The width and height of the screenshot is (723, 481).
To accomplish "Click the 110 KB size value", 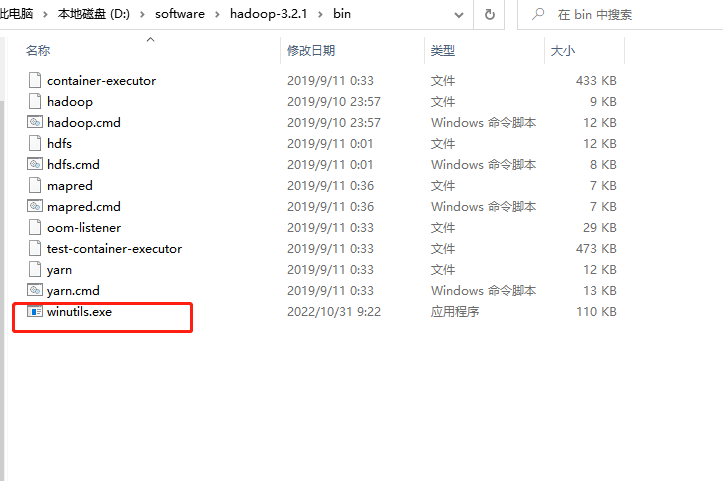I will coord(596,312).
